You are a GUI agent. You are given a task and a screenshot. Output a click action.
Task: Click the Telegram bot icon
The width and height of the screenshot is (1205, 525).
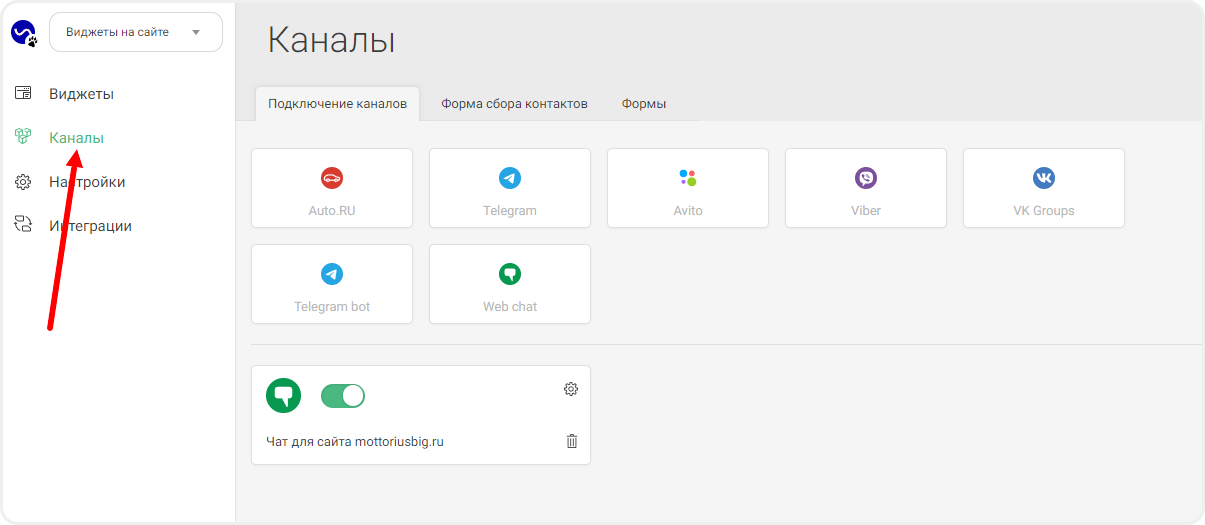click(x=332, y=274)
